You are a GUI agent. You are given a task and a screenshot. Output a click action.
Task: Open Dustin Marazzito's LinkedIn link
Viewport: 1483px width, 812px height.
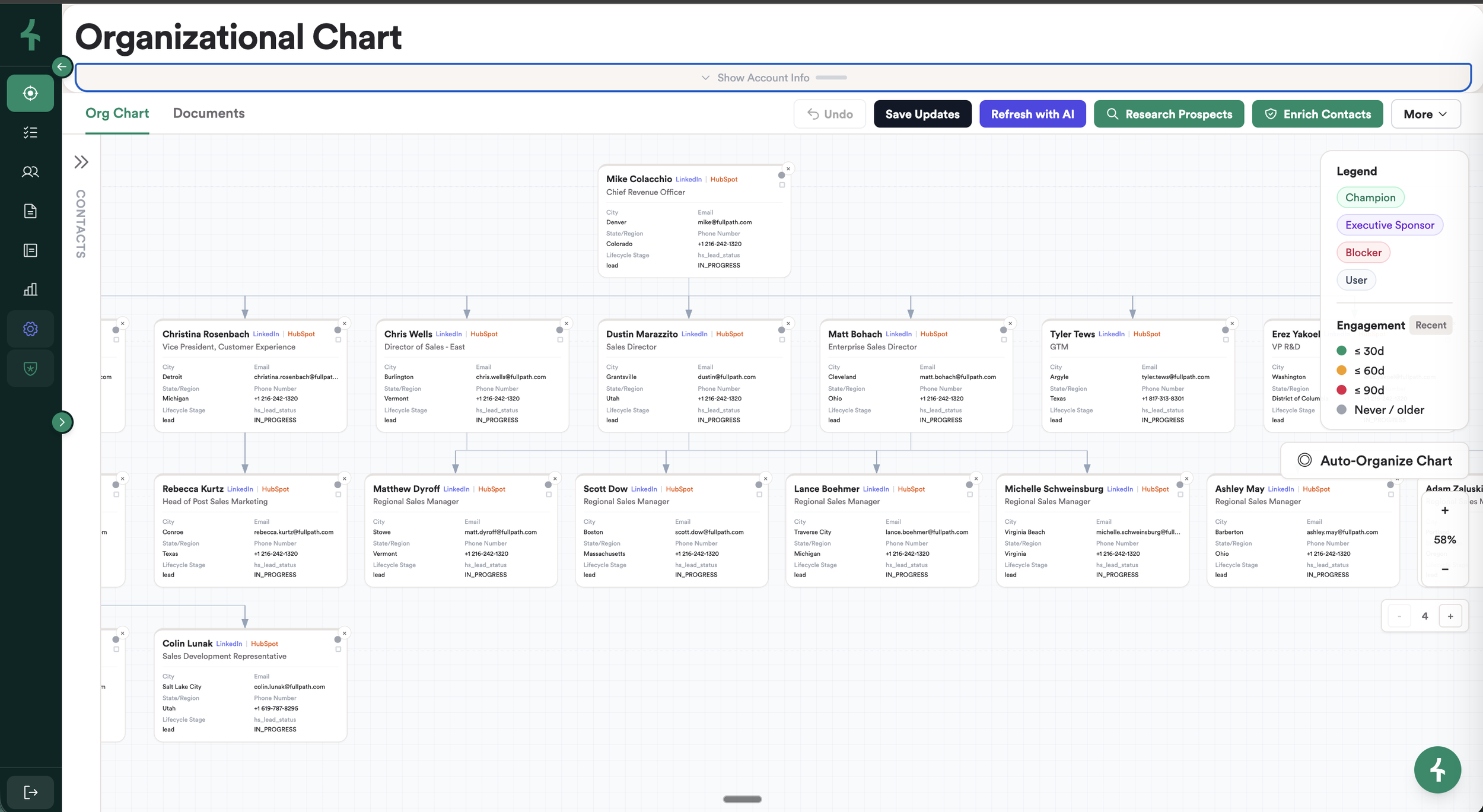tap(694, 334)
